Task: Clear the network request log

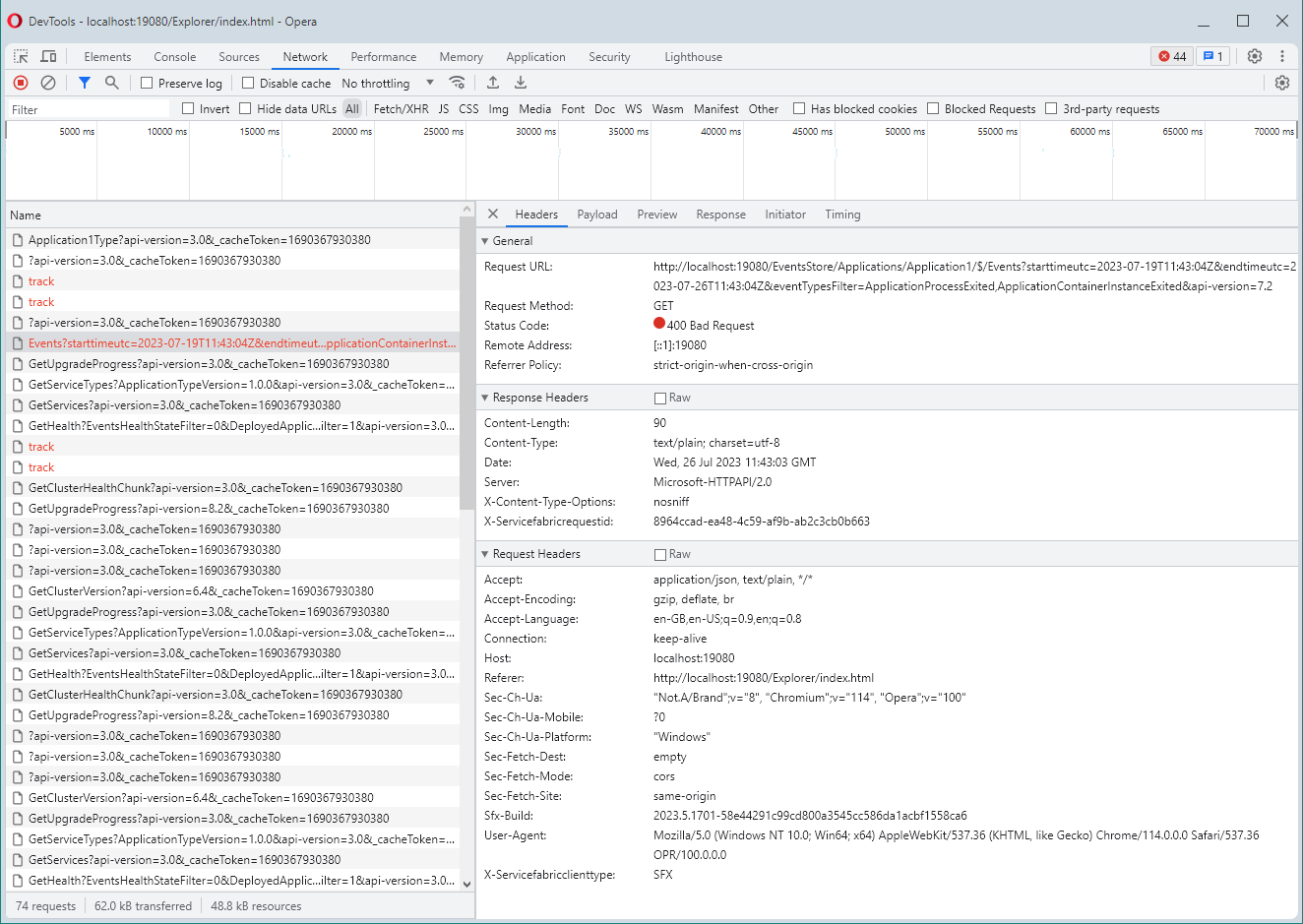Action: [x=47, y=83]
